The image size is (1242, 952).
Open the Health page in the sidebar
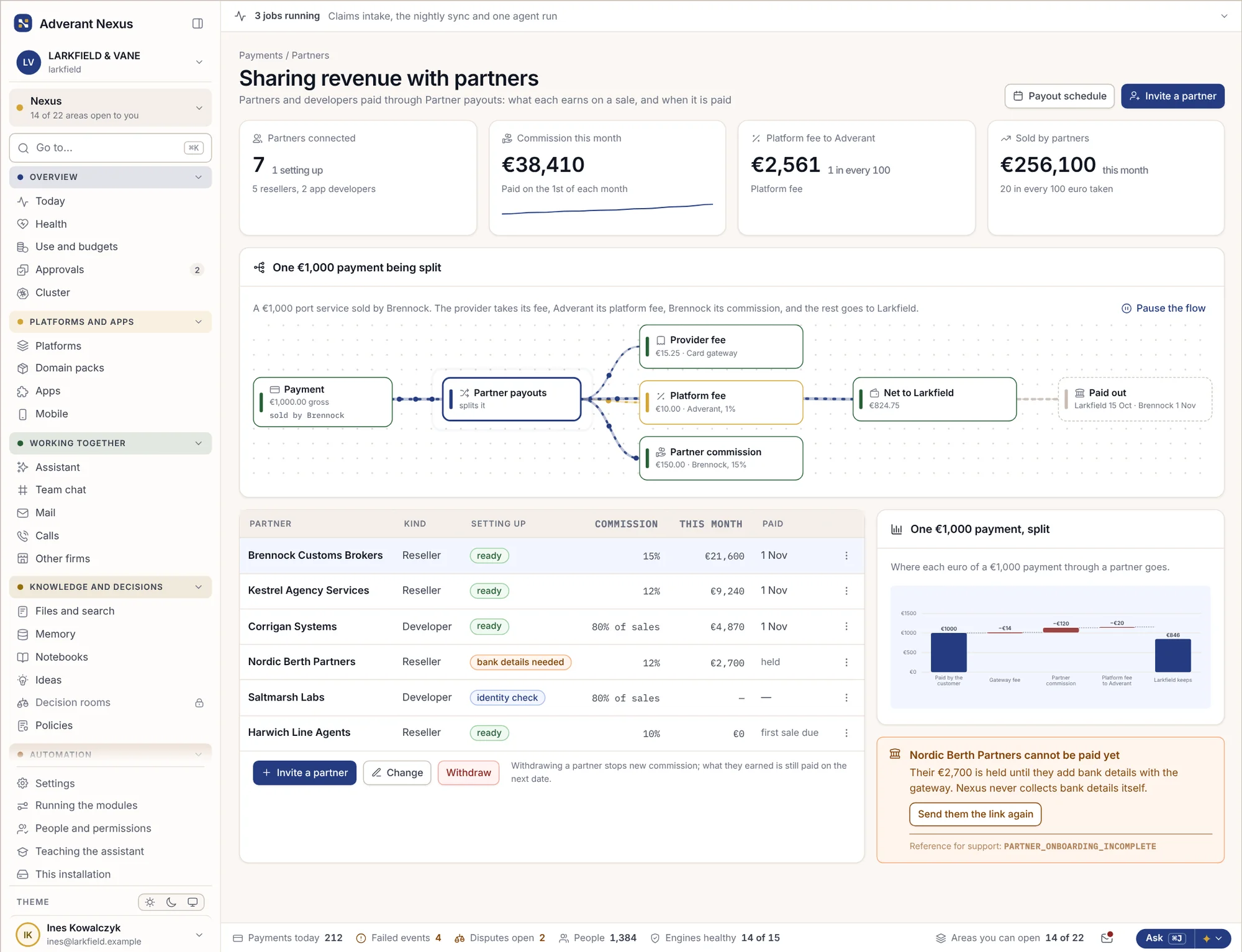click(111, 224)
